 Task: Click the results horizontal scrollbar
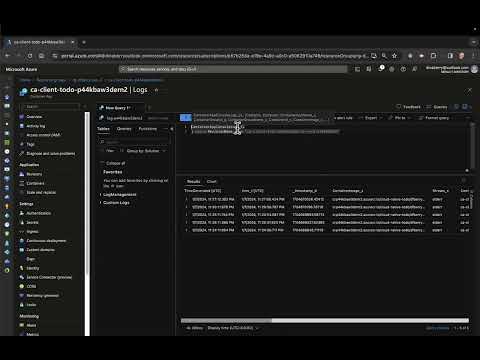(325, 321)
